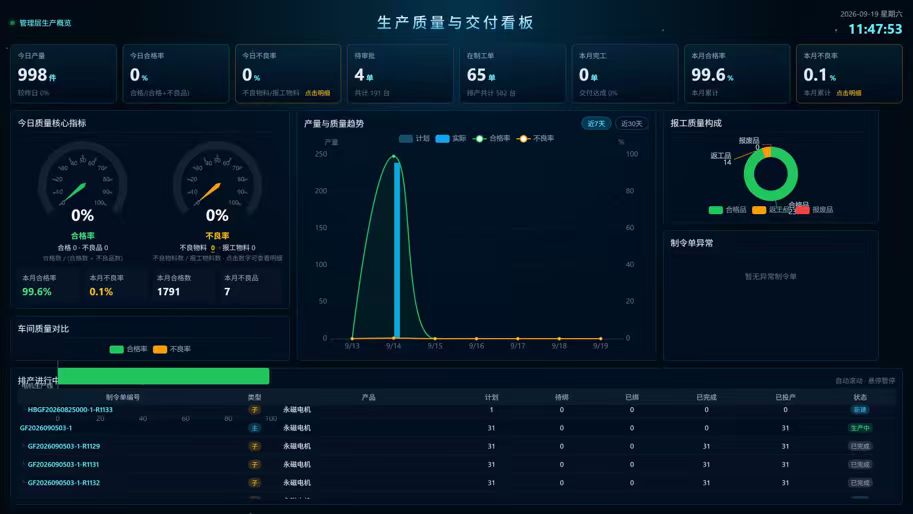The image size is (913, 514).
Task: Toggle the 实际 series in trend legend
Action: pyautogui.click(x=451, y=139)
